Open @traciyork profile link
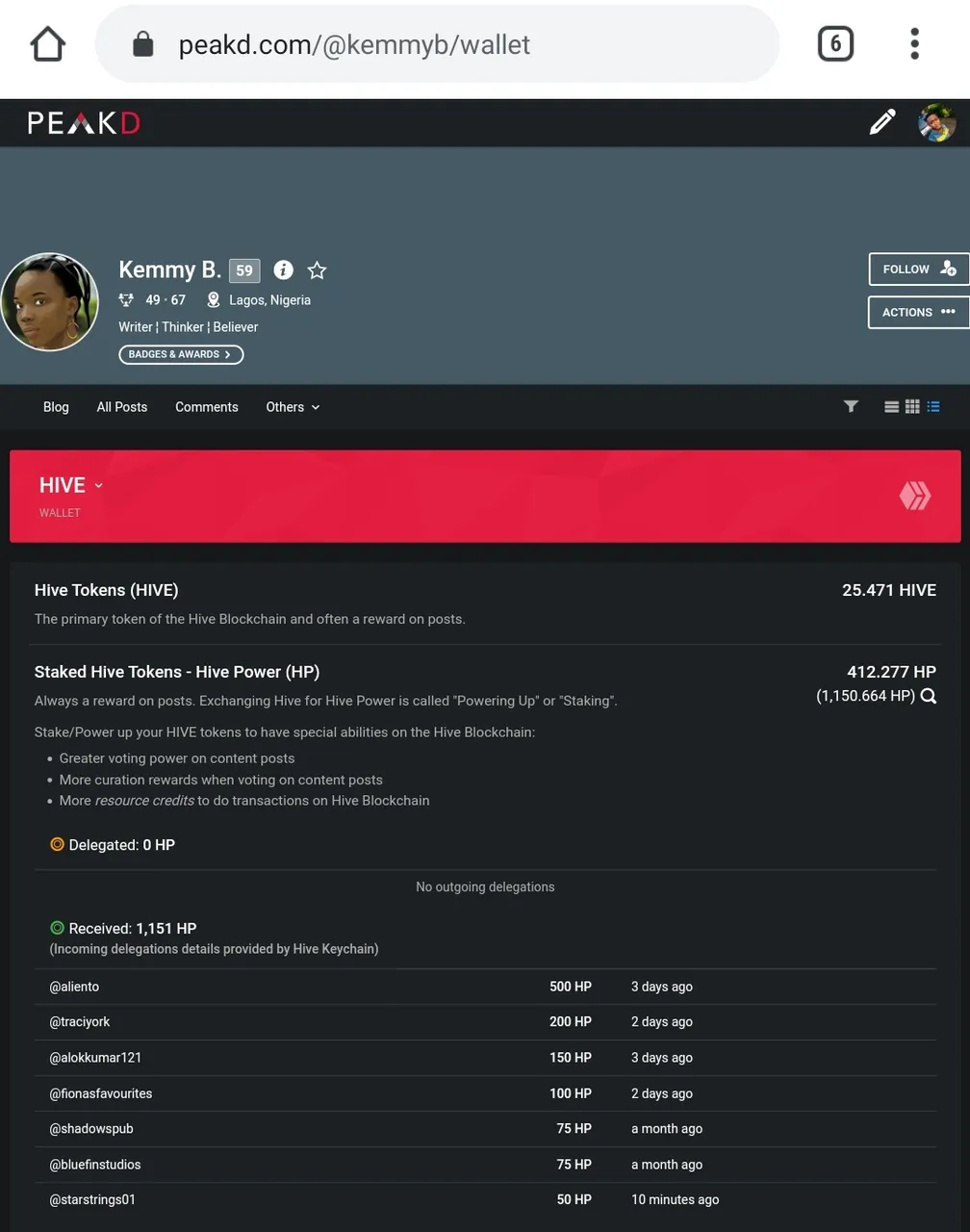Image resolution: width=970 pixels, height=1232 pixels. point(80,1022)
